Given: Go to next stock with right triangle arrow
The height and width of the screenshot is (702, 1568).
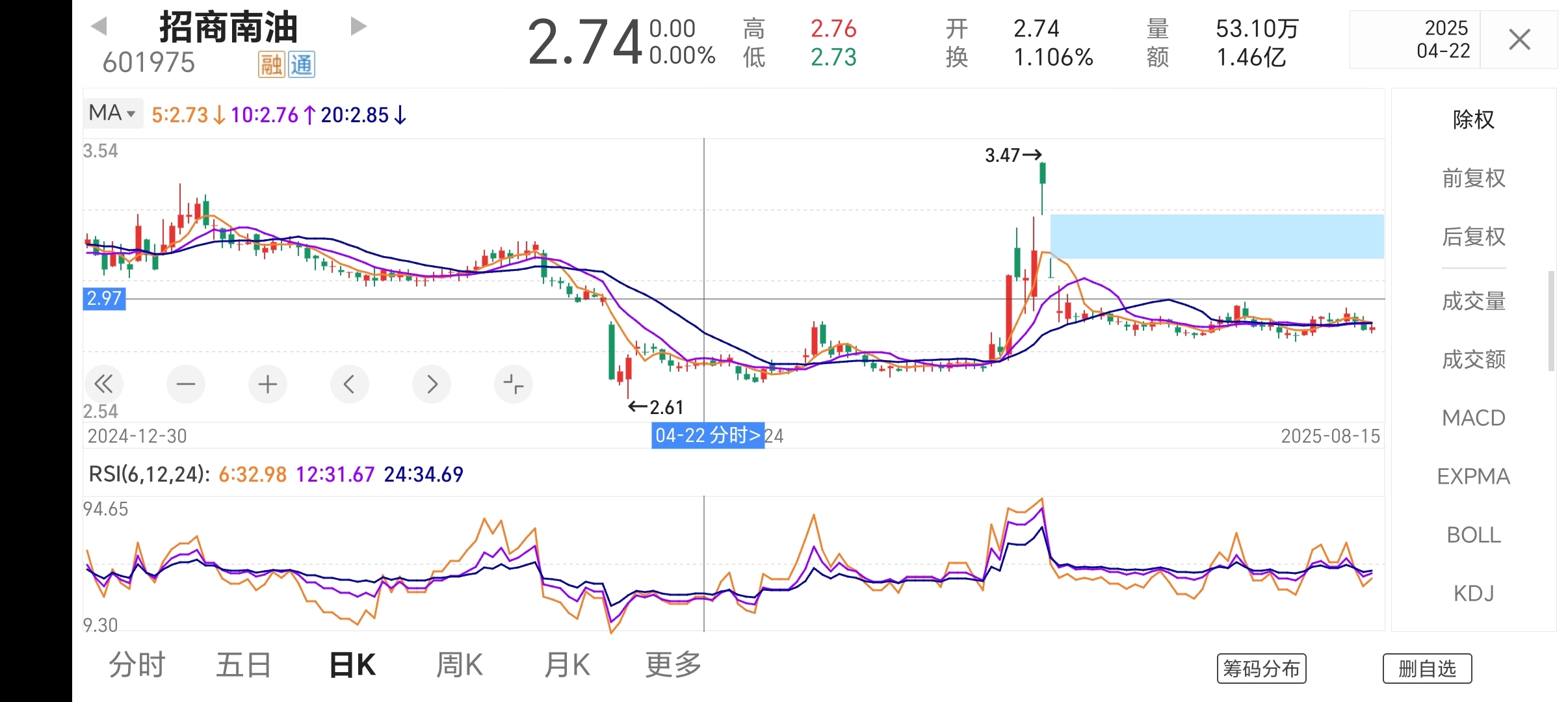Looking at the screenshot, I should tap(358, 27).
